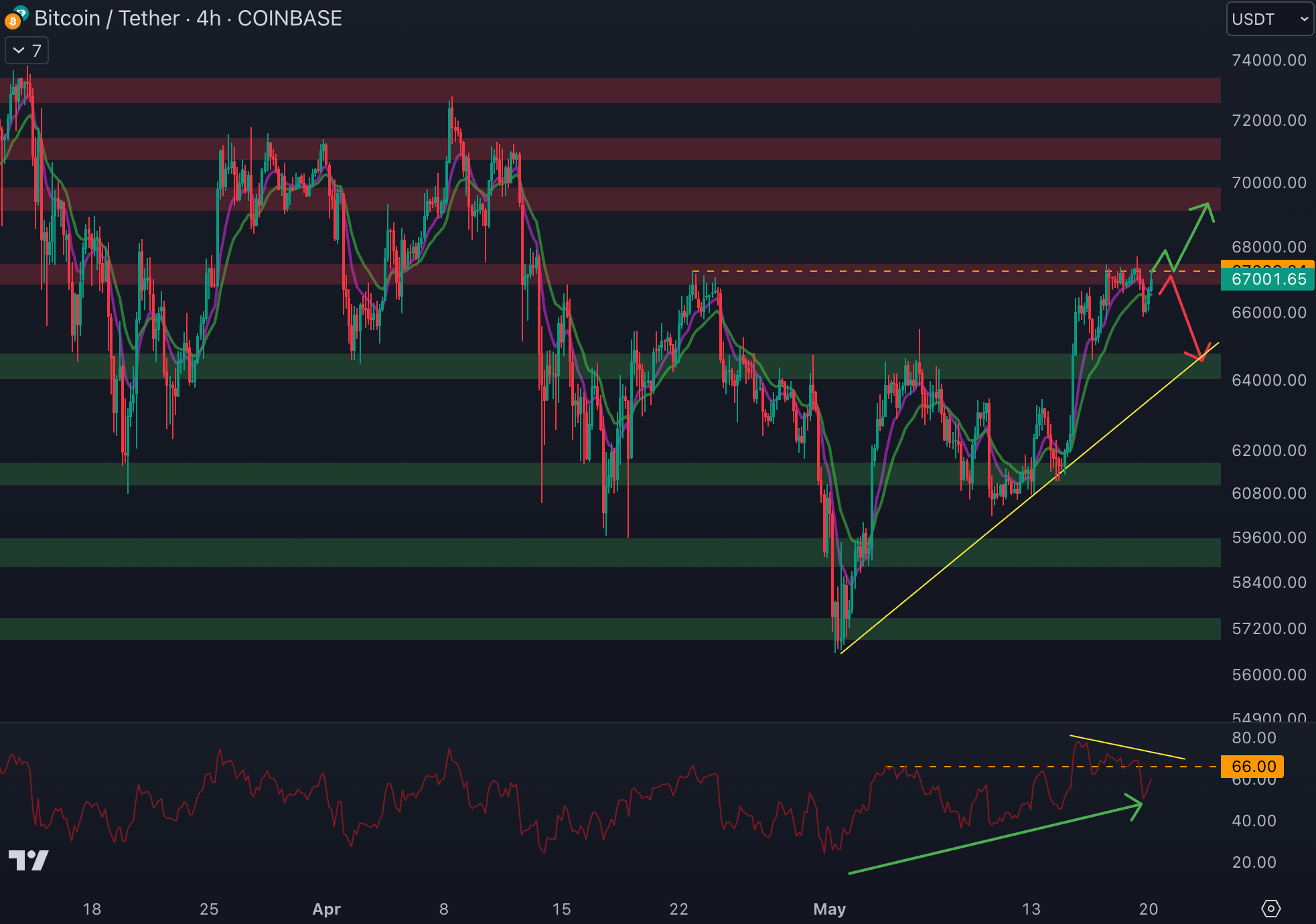Click the chevron beside the 7 label
Image resolution: width=1316 pixels, height=924 pixels.
(19, 51)
